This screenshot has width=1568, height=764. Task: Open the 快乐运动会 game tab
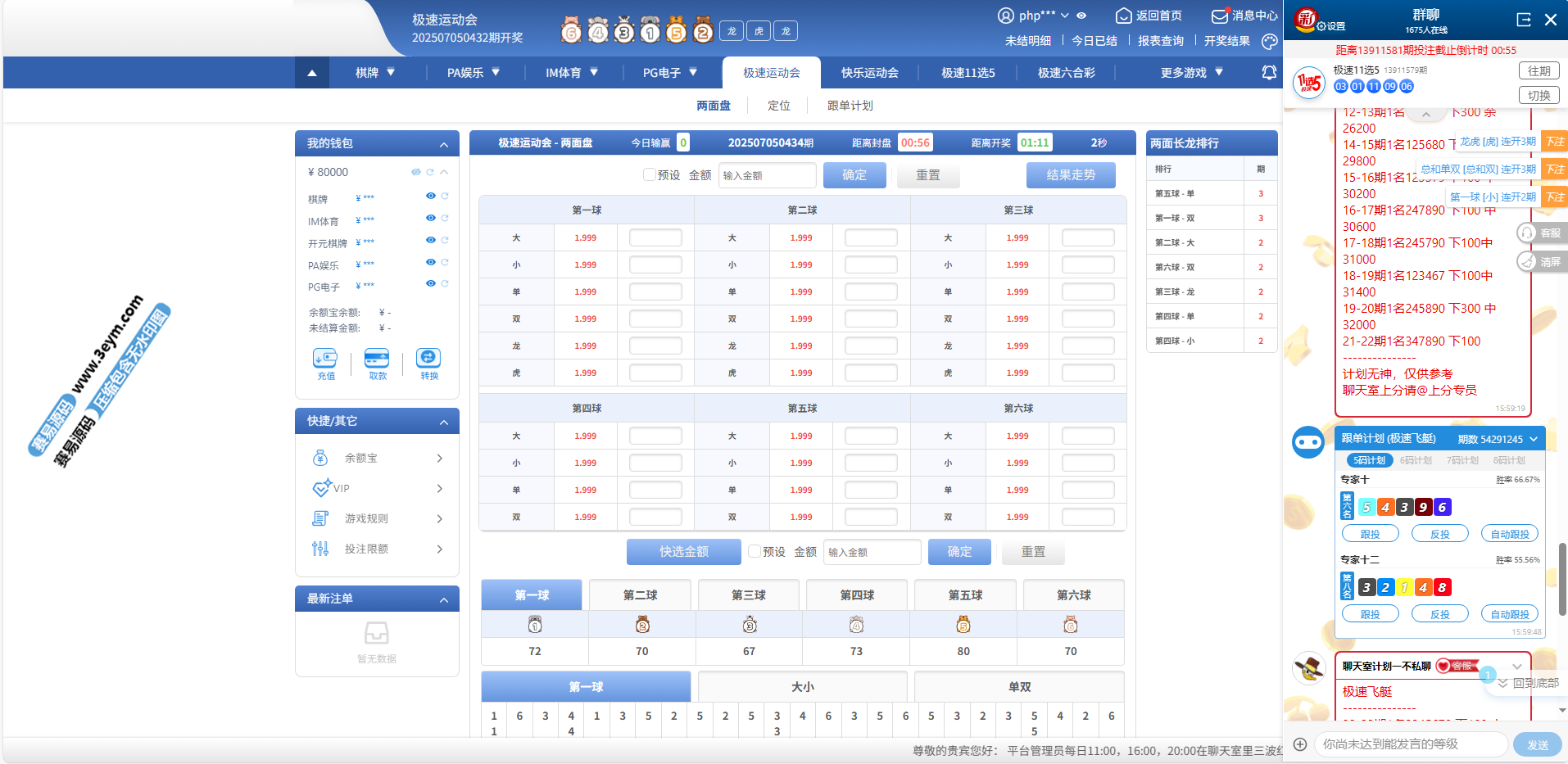pos(869,73)
